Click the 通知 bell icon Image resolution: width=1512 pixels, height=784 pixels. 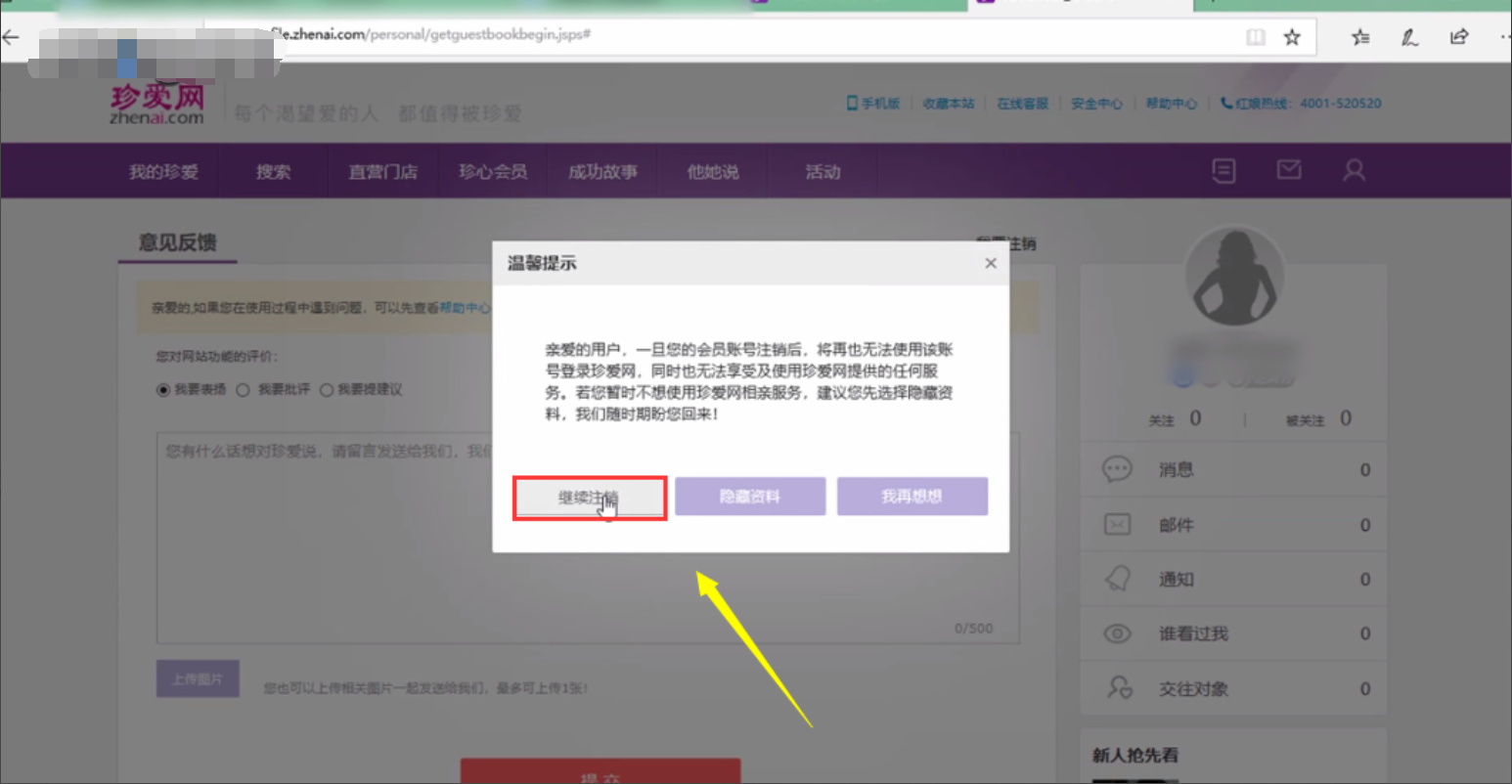[1117, 579]
